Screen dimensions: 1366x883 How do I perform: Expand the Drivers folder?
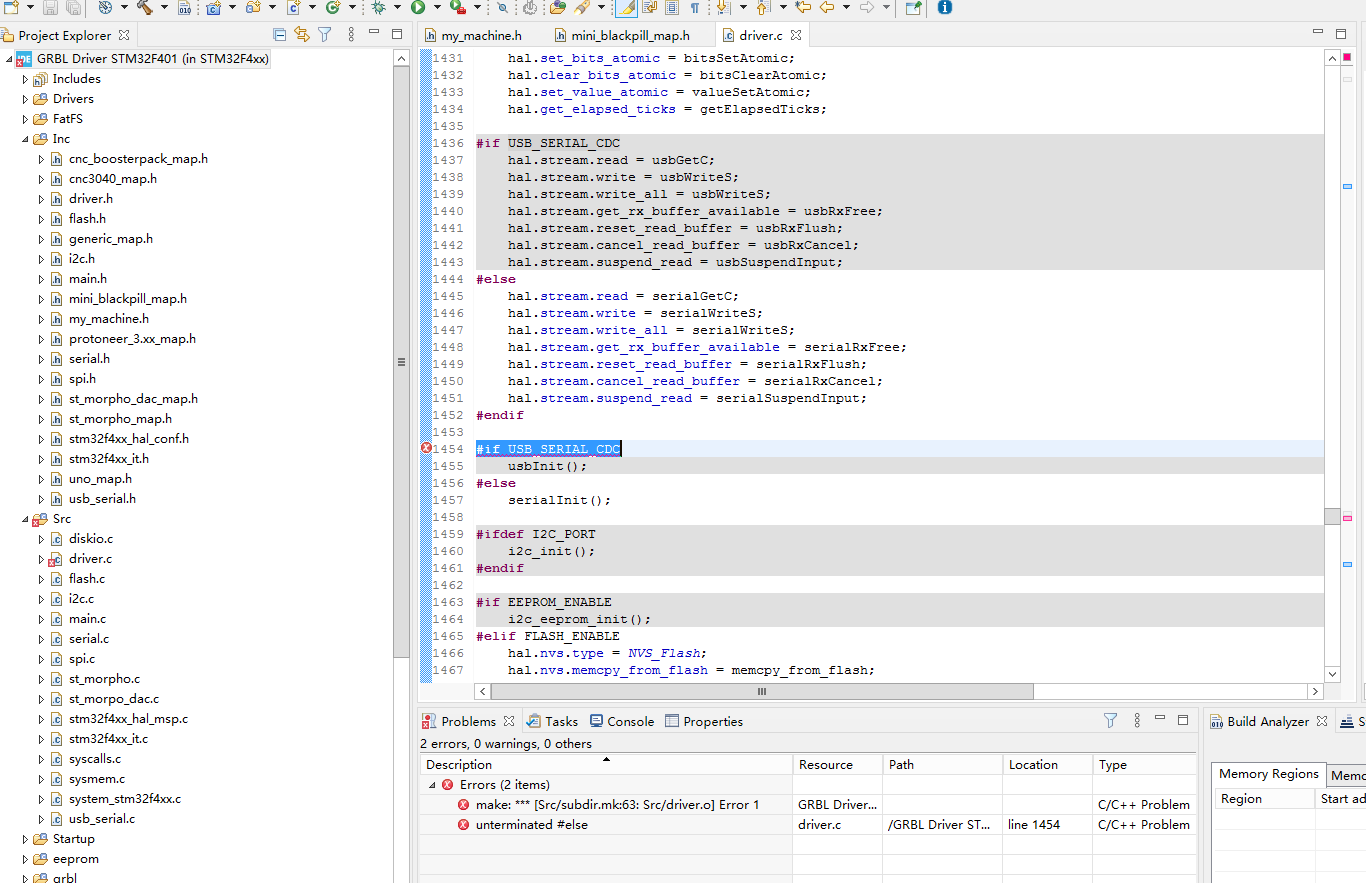click(x=25, y=99)
